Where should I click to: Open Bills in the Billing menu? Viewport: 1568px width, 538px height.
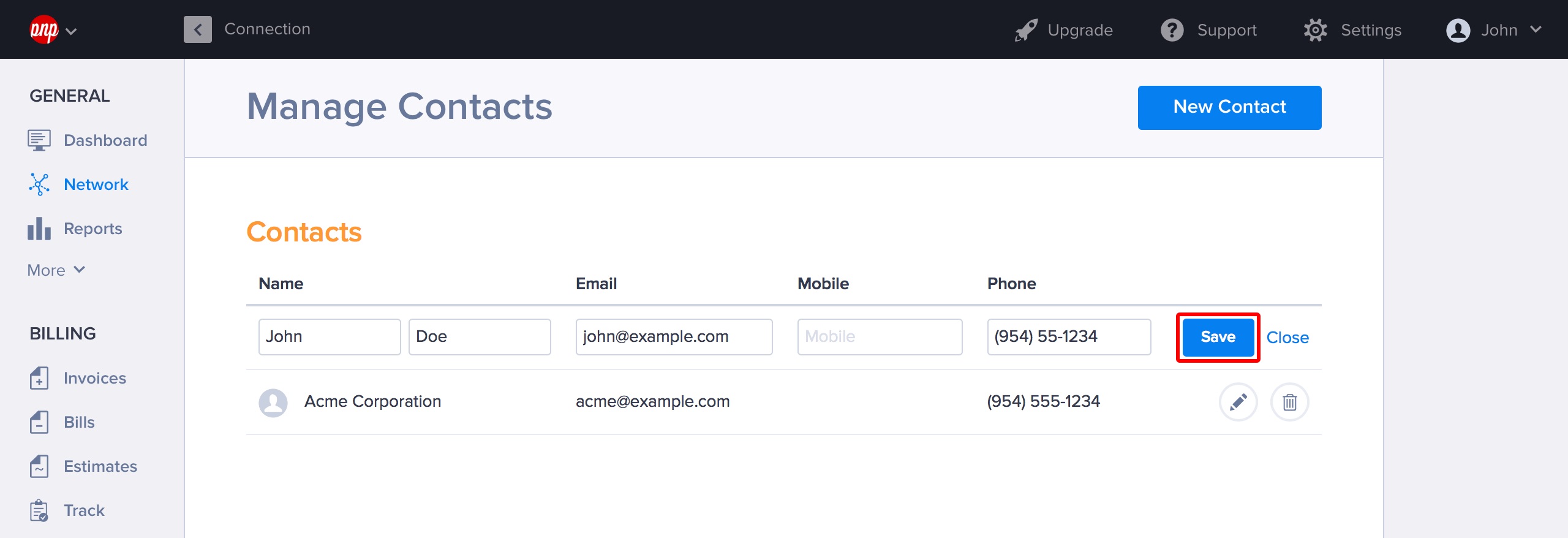(79, 422)
